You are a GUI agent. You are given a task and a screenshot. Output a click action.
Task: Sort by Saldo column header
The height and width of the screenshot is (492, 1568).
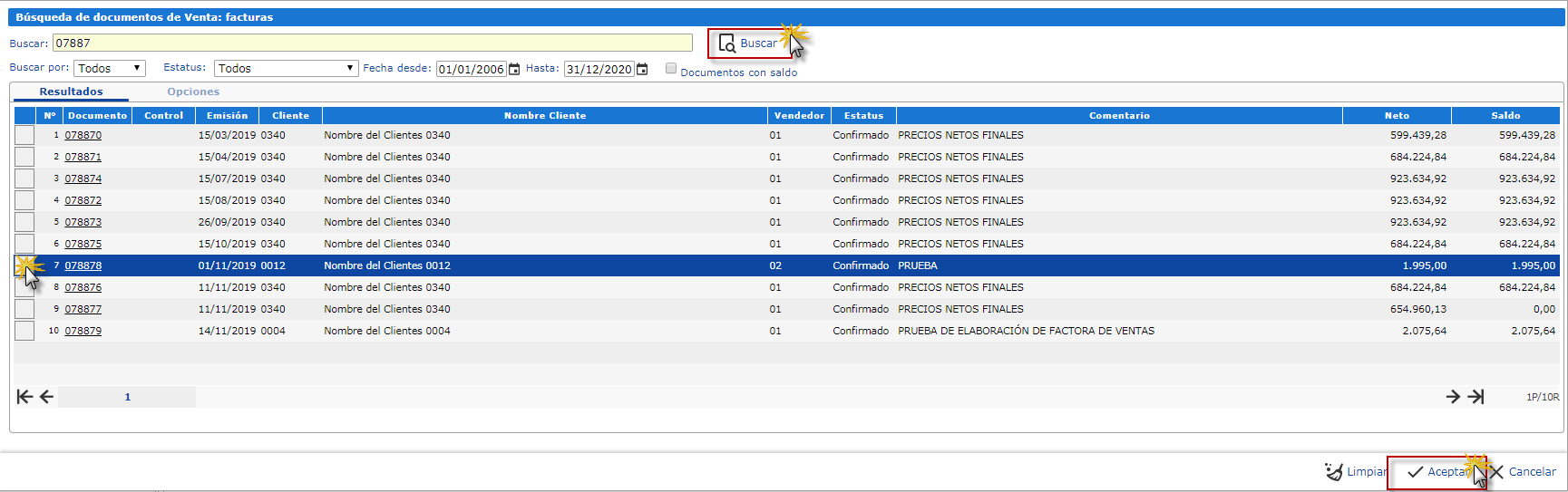point(1505,116)
